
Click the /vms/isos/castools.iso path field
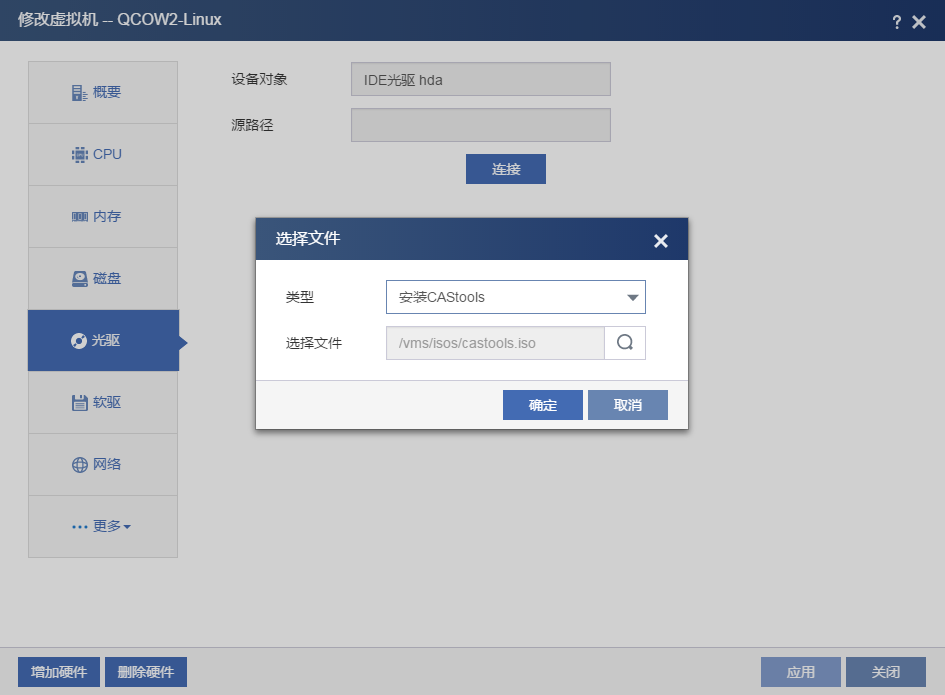click(495, 343)
